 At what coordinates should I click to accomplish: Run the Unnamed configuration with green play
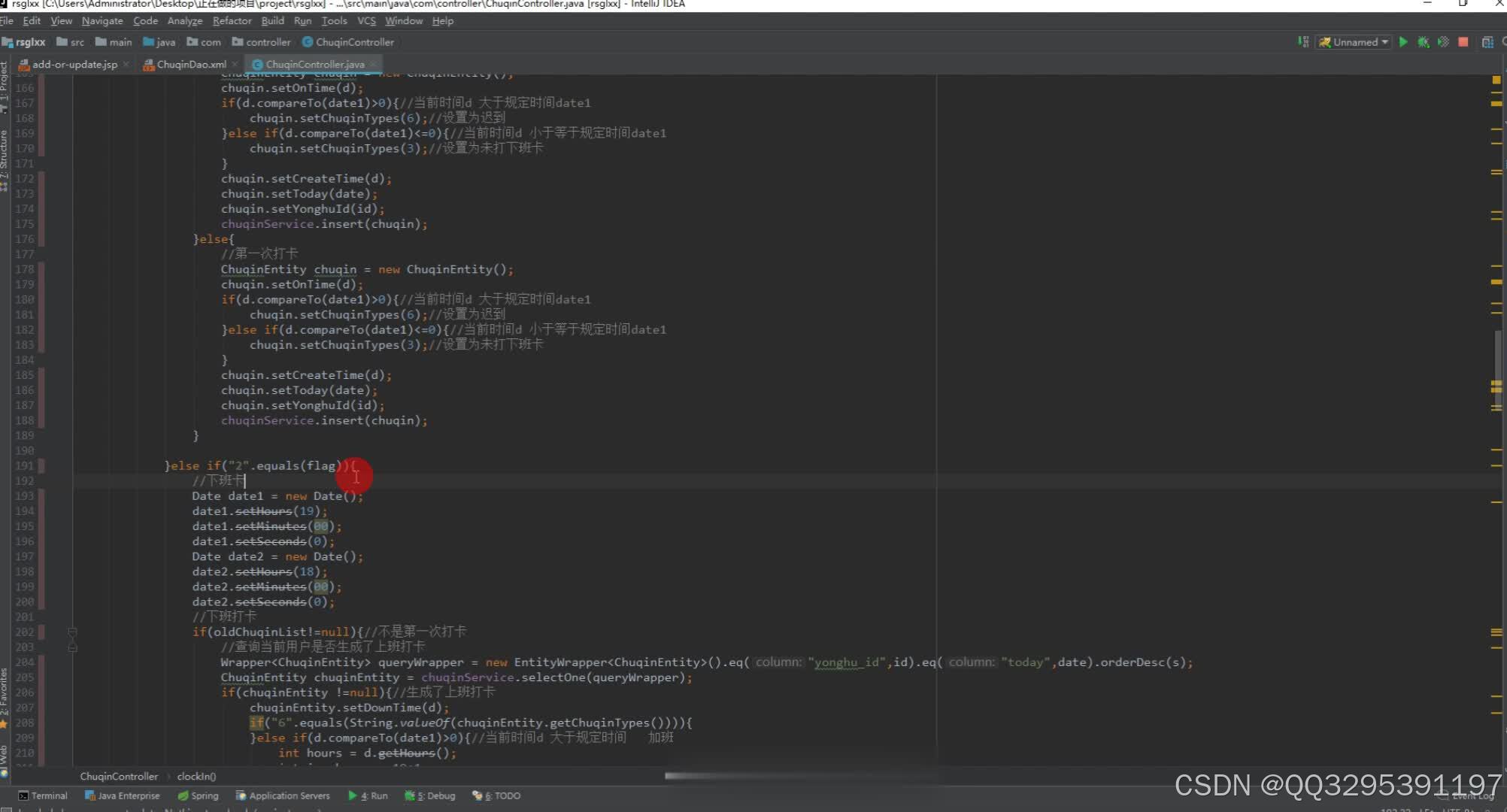tap(1403, 42)
